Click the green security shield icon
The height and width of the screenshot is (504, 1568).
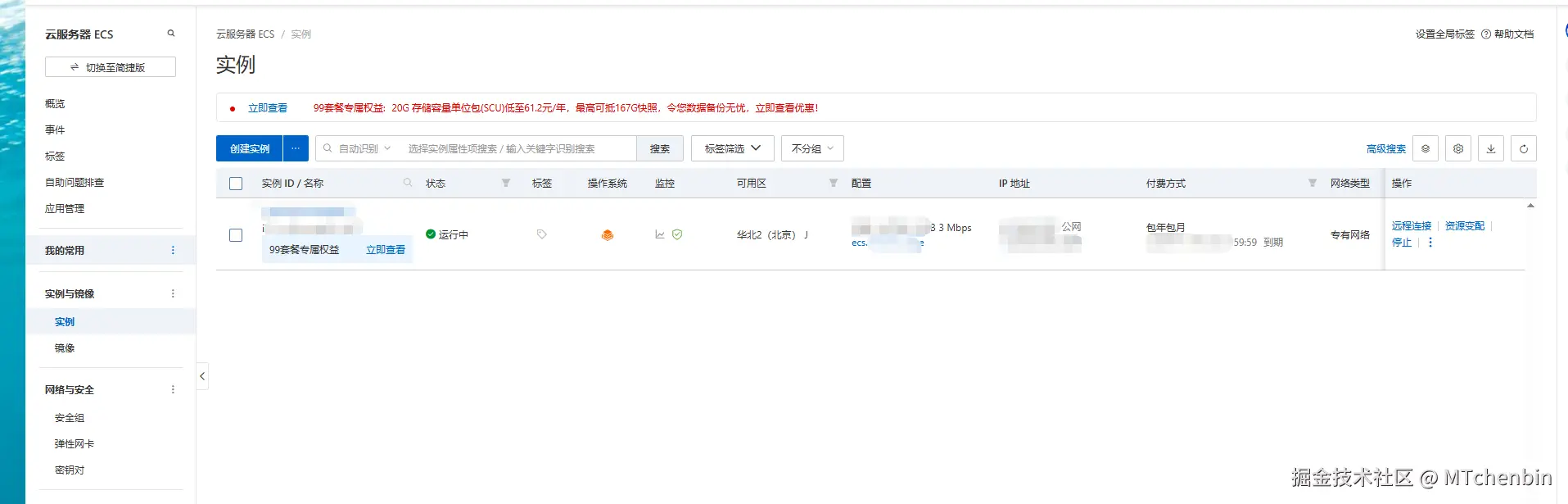coord(677,234)
